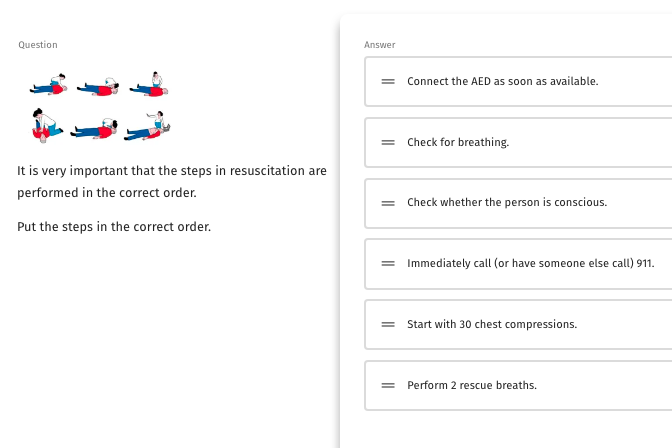
Task: Select the top-right kneeling rescuer illustration
Action: pyautogui.click(x=149, y=84)
